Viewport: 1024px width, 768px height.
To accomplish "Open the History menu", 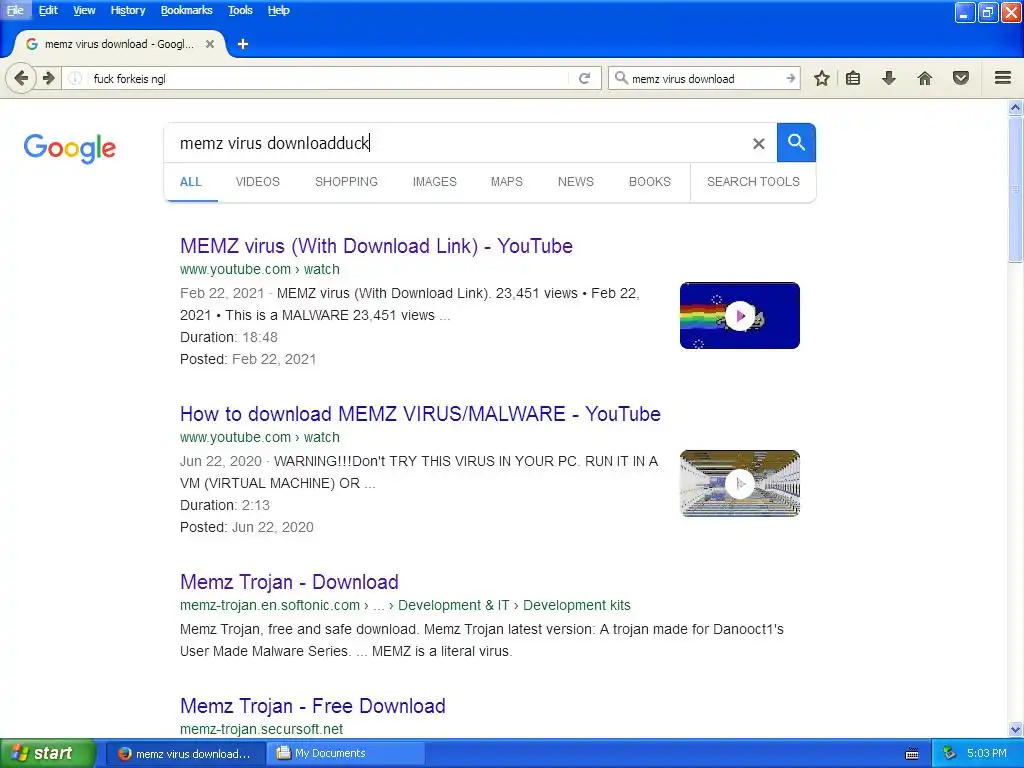I will (127, 10).
